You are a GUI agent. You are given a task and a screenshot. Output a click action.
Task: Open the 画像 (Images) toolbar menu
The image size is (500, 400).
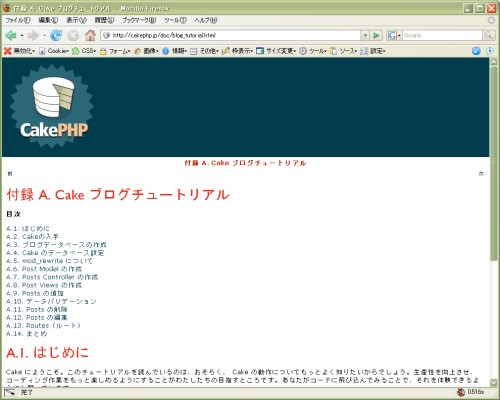(x=147, y=51)
